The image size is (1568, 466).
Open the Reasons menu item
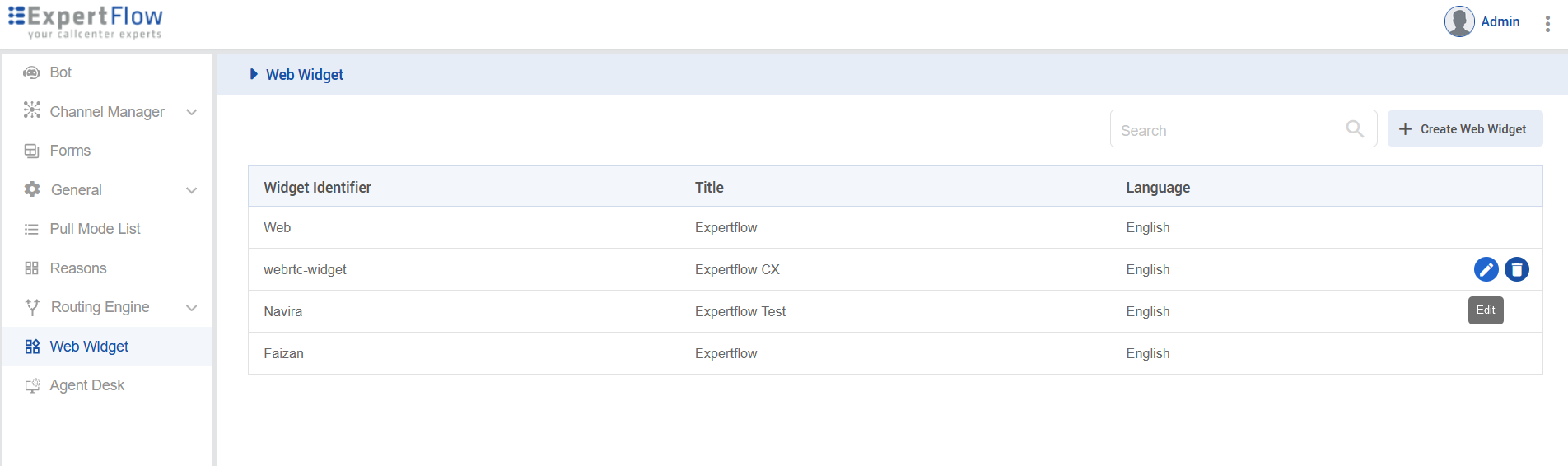click(x=78, y=268)
